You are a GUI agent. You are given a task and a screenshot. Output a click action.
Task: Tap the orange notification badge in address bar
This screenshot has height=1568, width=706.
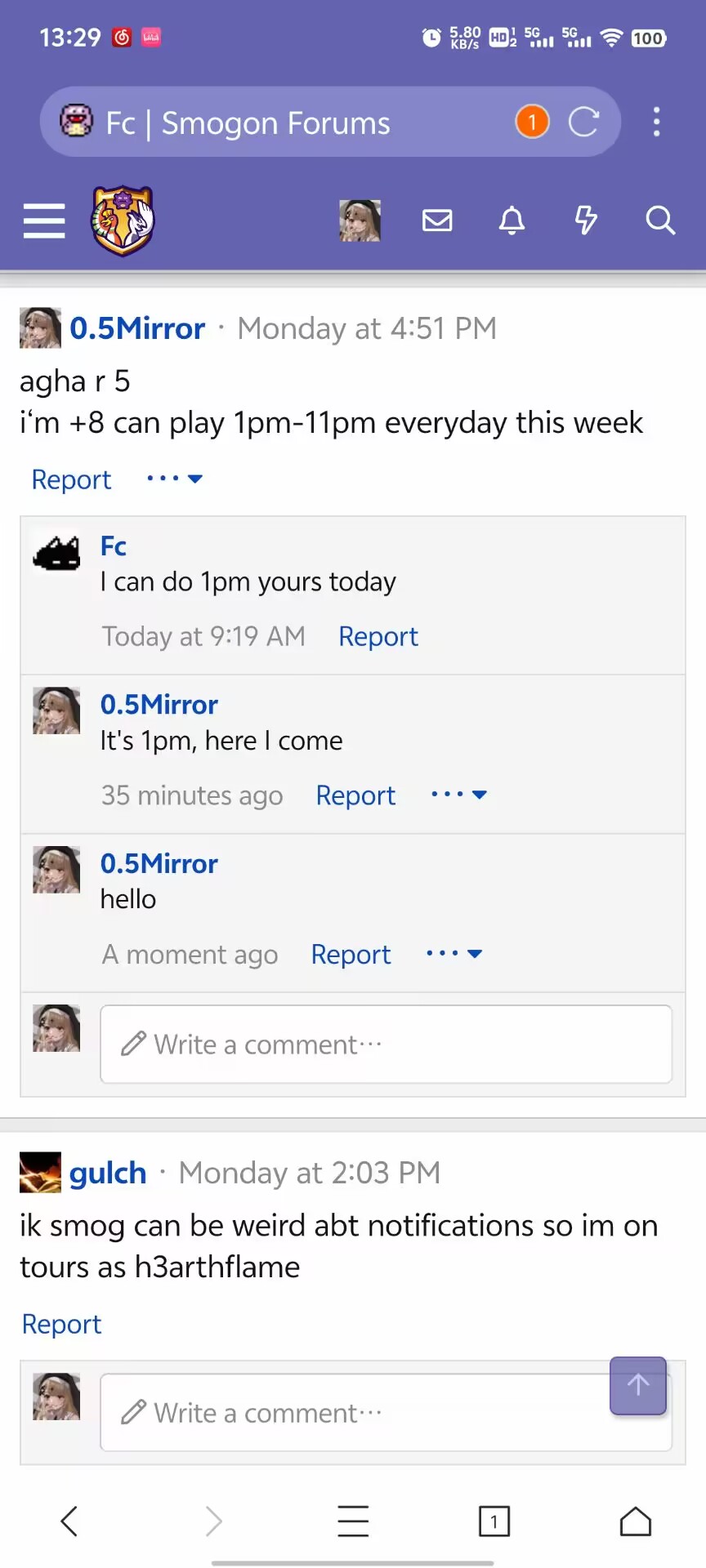532,122
